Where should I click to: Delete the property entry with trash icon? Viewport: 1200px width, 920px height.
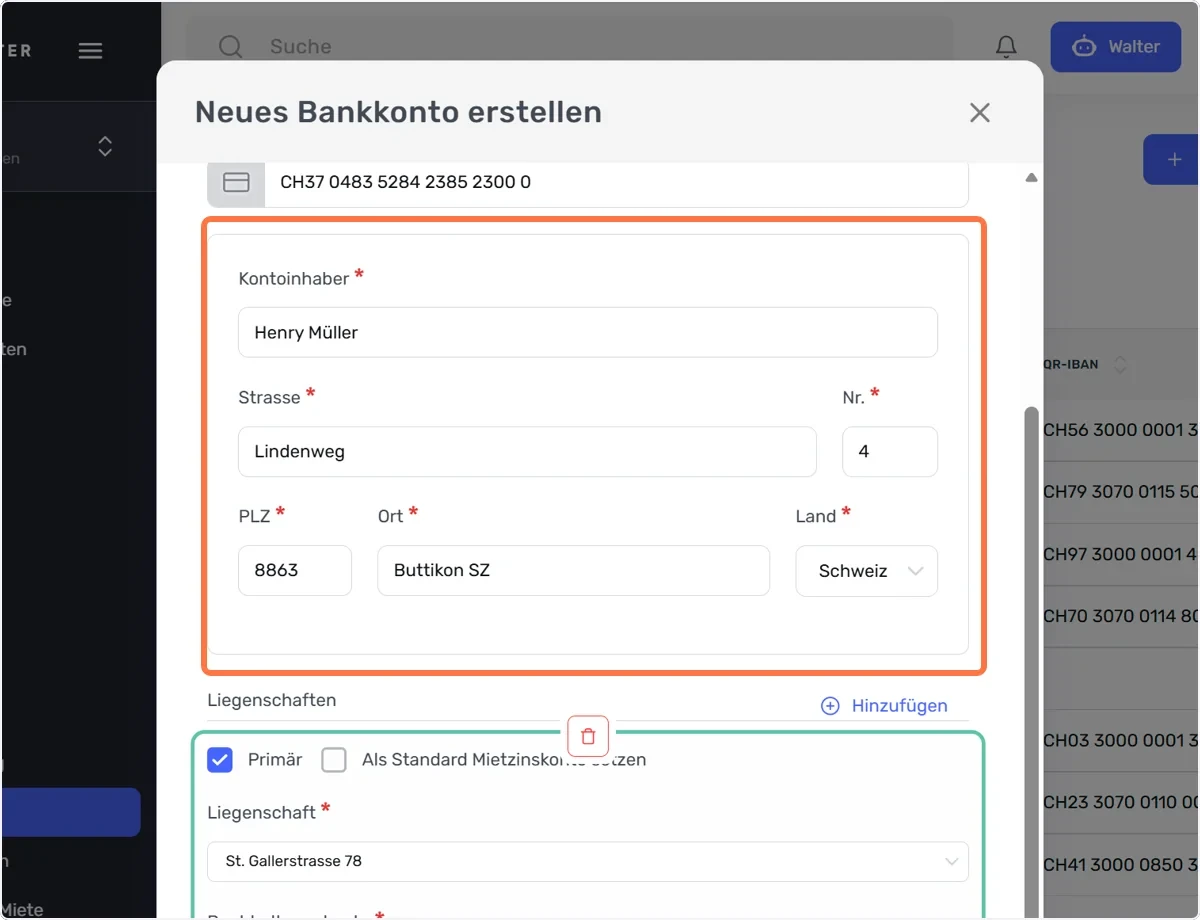coord(588,737)
